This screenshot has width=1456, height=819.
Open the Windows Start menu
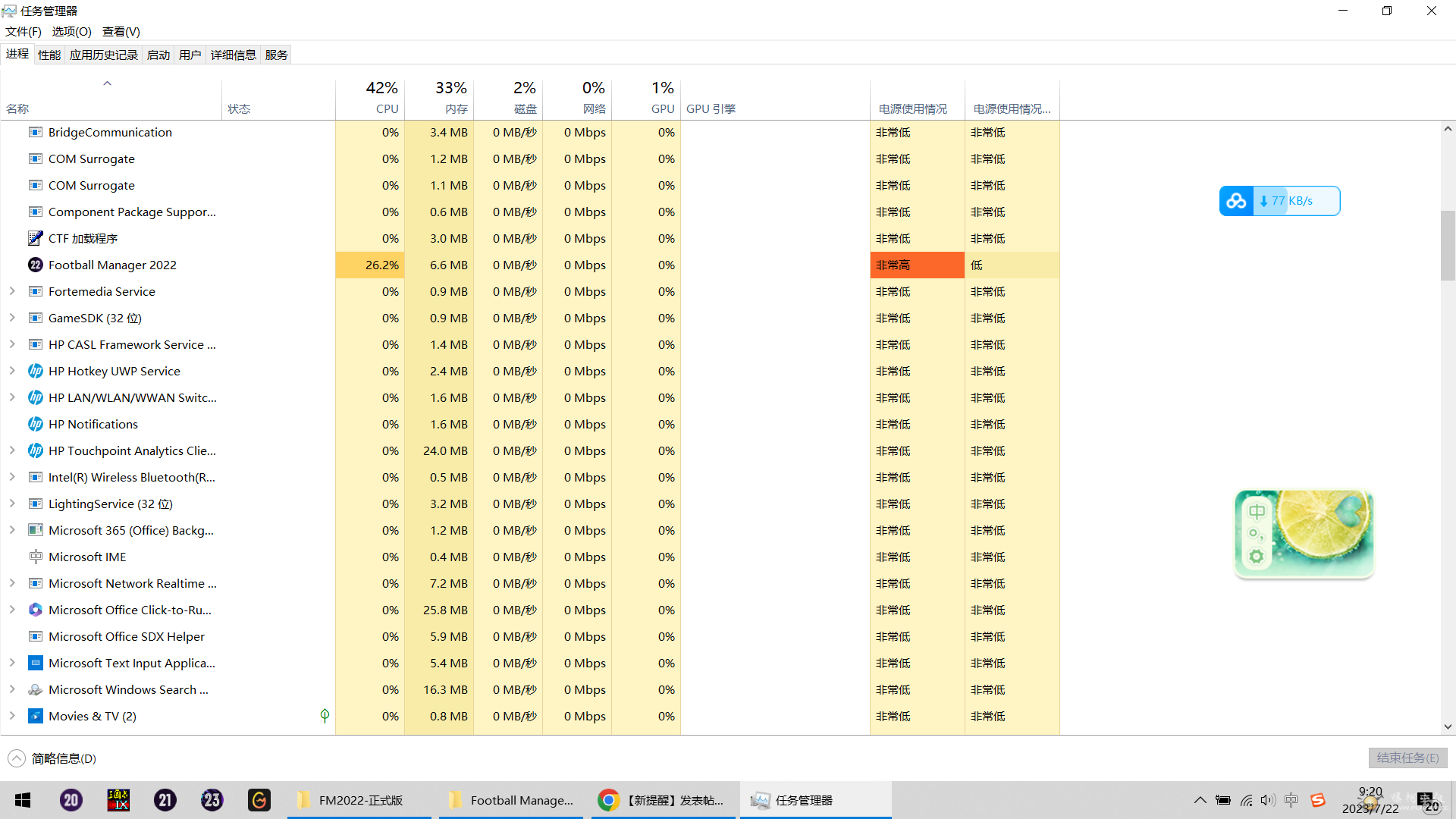coord(23,800)
